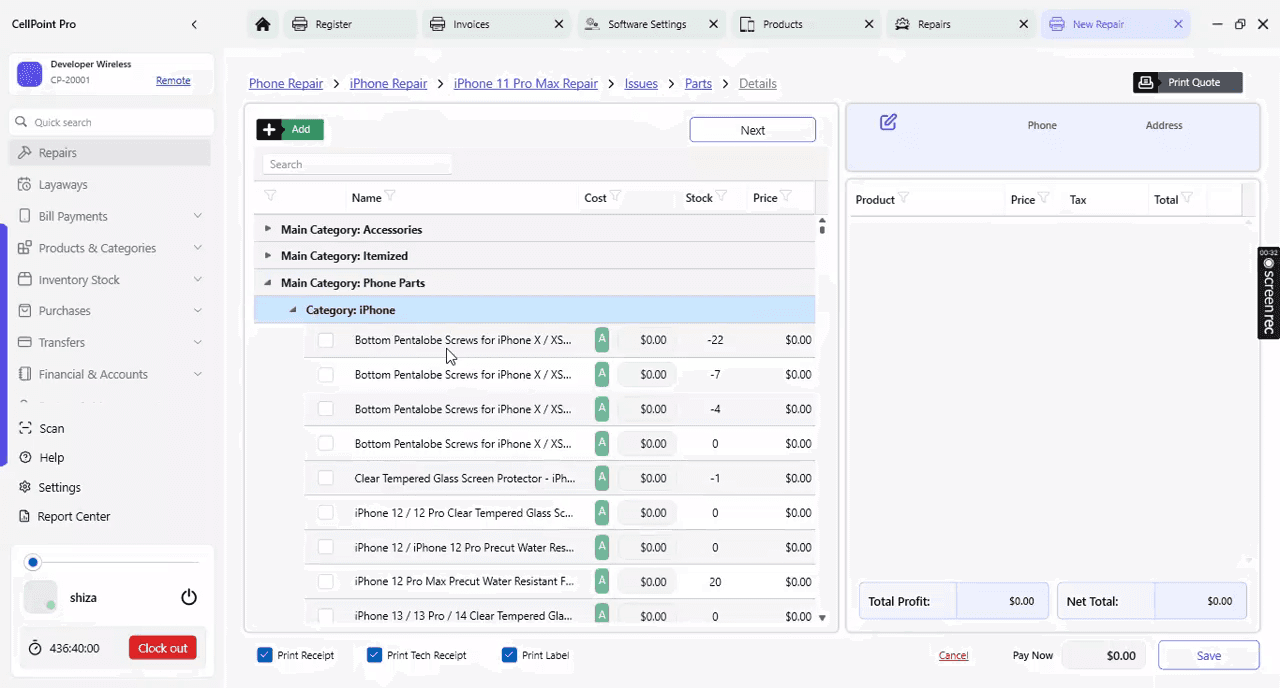Screen dimensions: 1280x688
Task: Click the slider handle above shiza
Action: coord(33,562)
